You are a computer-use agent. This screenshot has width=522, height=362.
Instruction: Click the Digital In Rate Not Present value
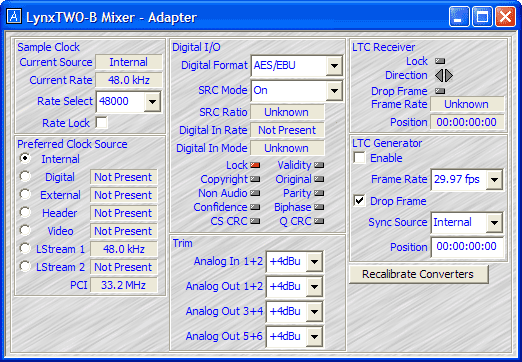287,130
